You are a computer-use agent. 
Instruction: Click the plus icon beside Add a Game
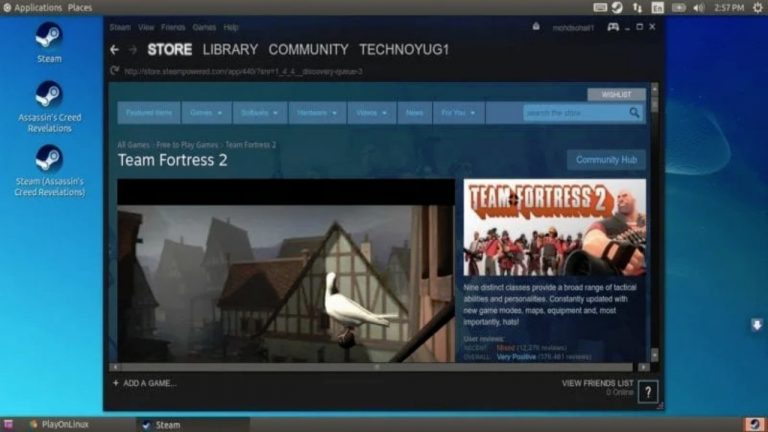116,383
